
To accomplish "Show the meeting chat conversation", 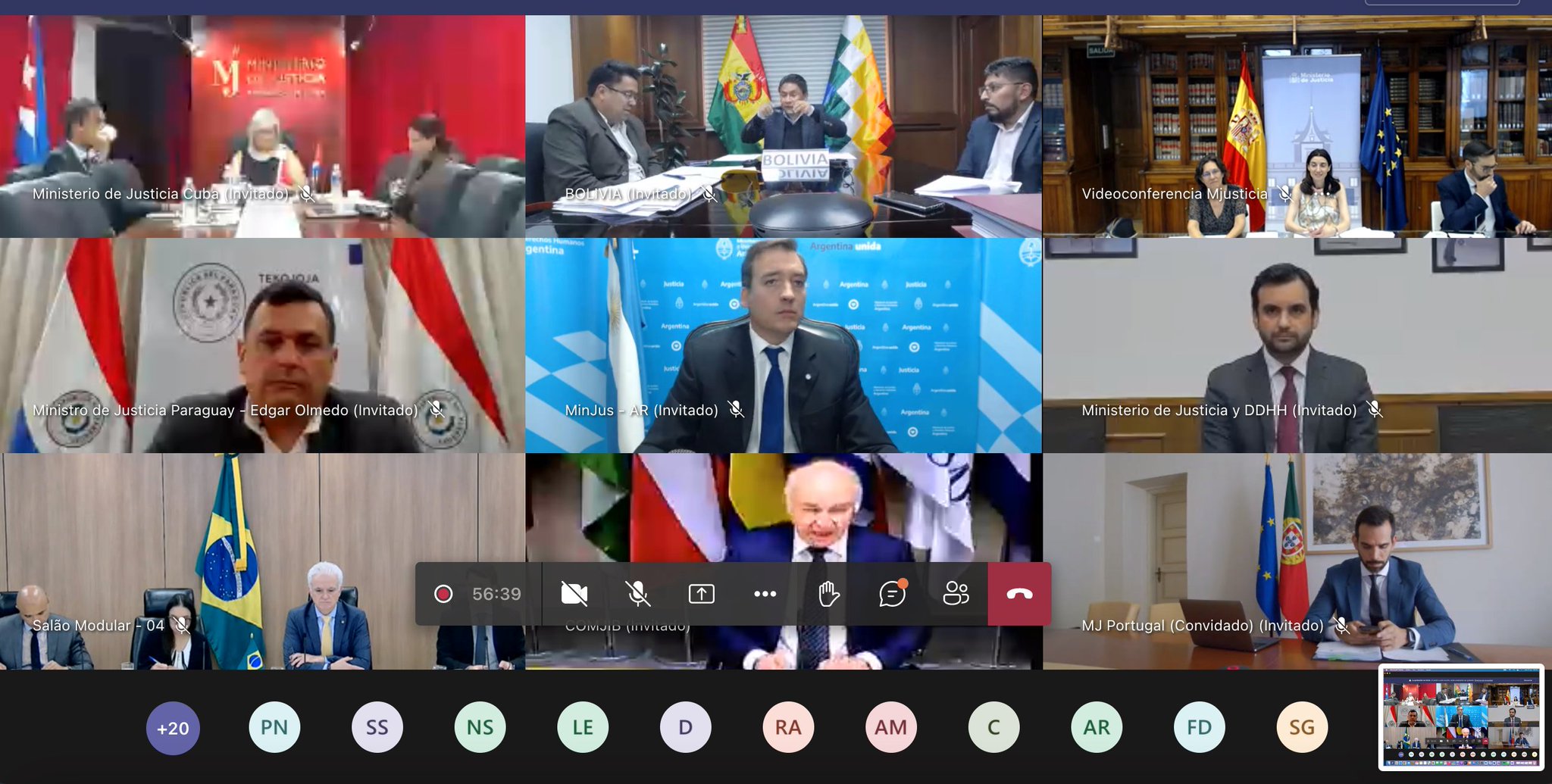I will coord(892,594).
